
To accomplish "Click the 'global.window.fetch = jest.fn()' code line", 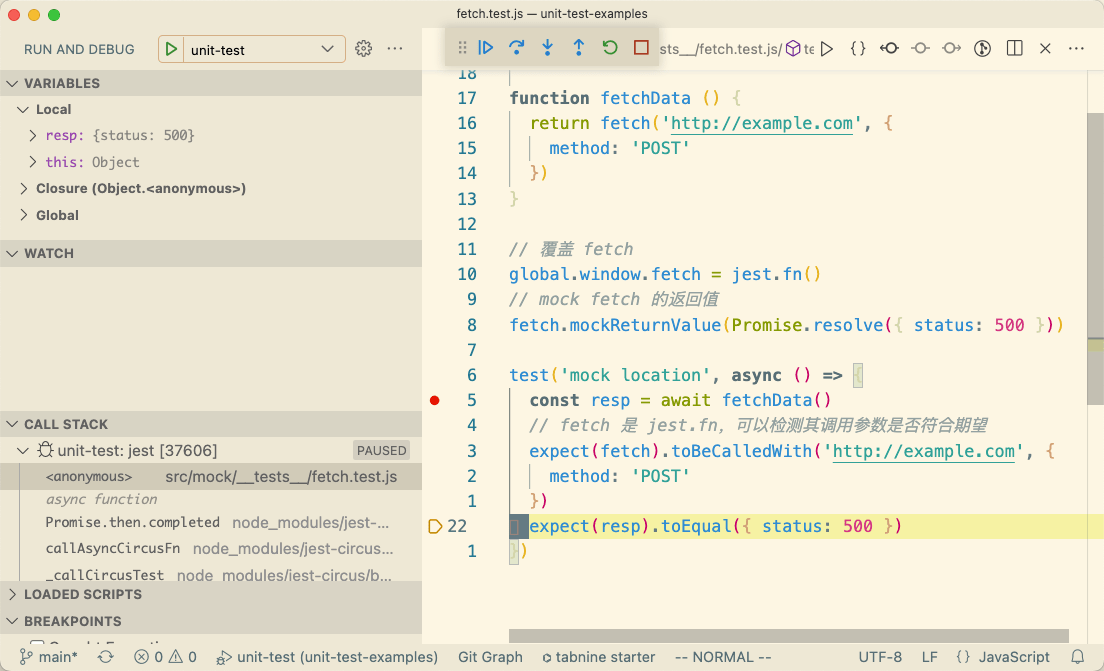I will (x=665, y=274).
